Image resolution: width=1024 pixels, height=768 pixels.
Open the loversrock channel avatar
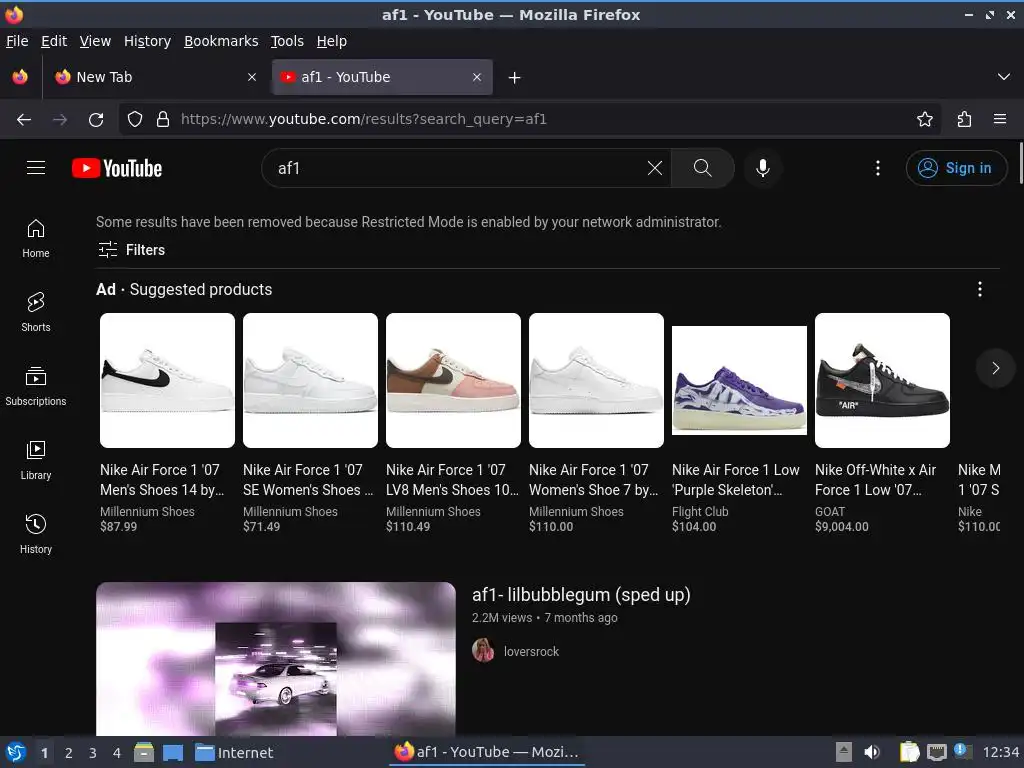point(483,650)
